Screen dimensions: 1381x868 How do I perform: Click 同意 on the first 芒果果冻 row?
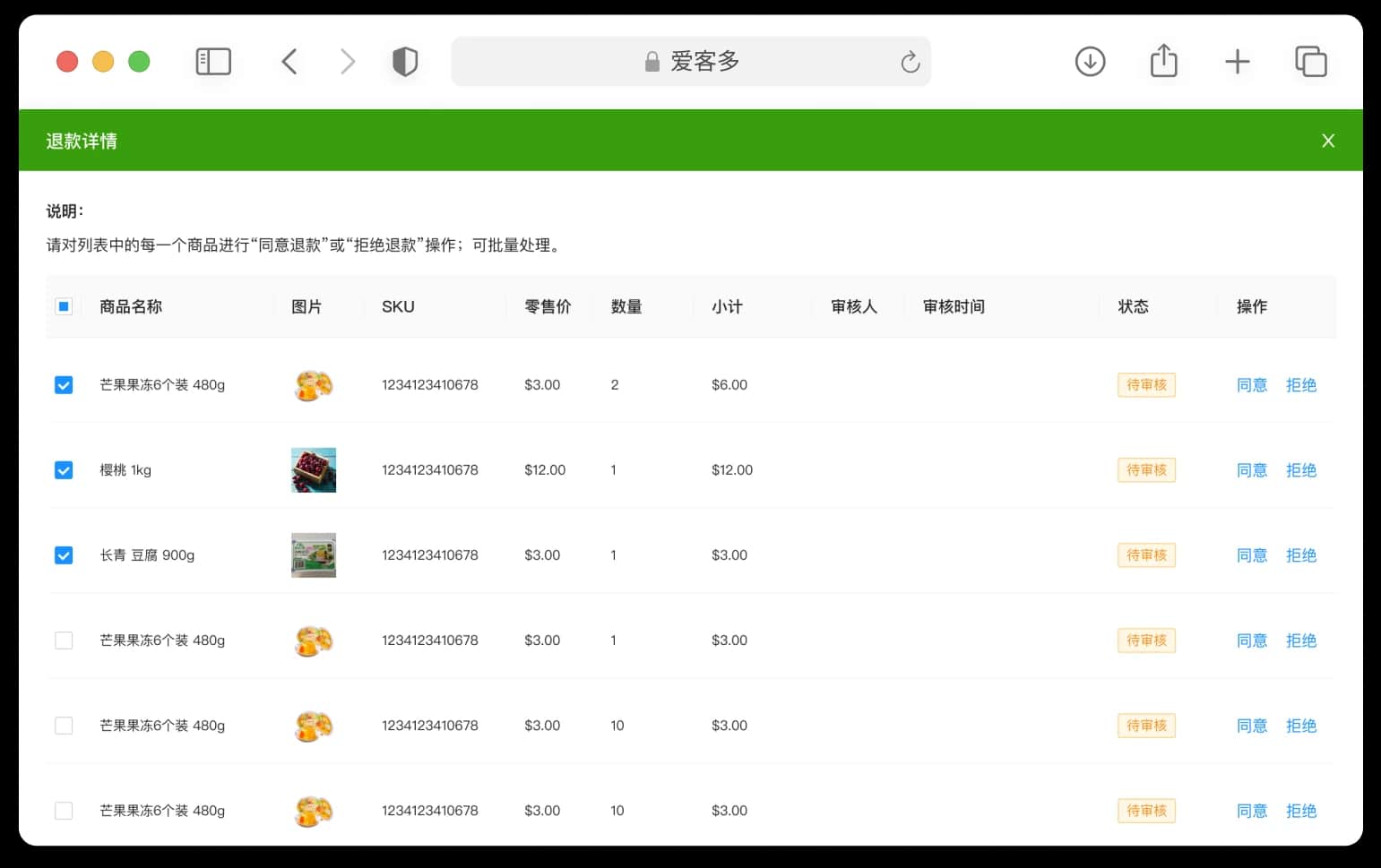pos(1252,385)
